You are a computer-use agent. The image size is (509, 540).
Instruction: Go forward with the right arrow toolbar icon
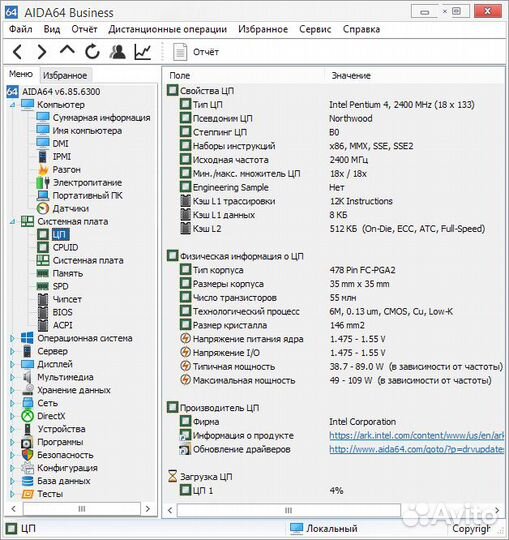click(x=42, y=52)
